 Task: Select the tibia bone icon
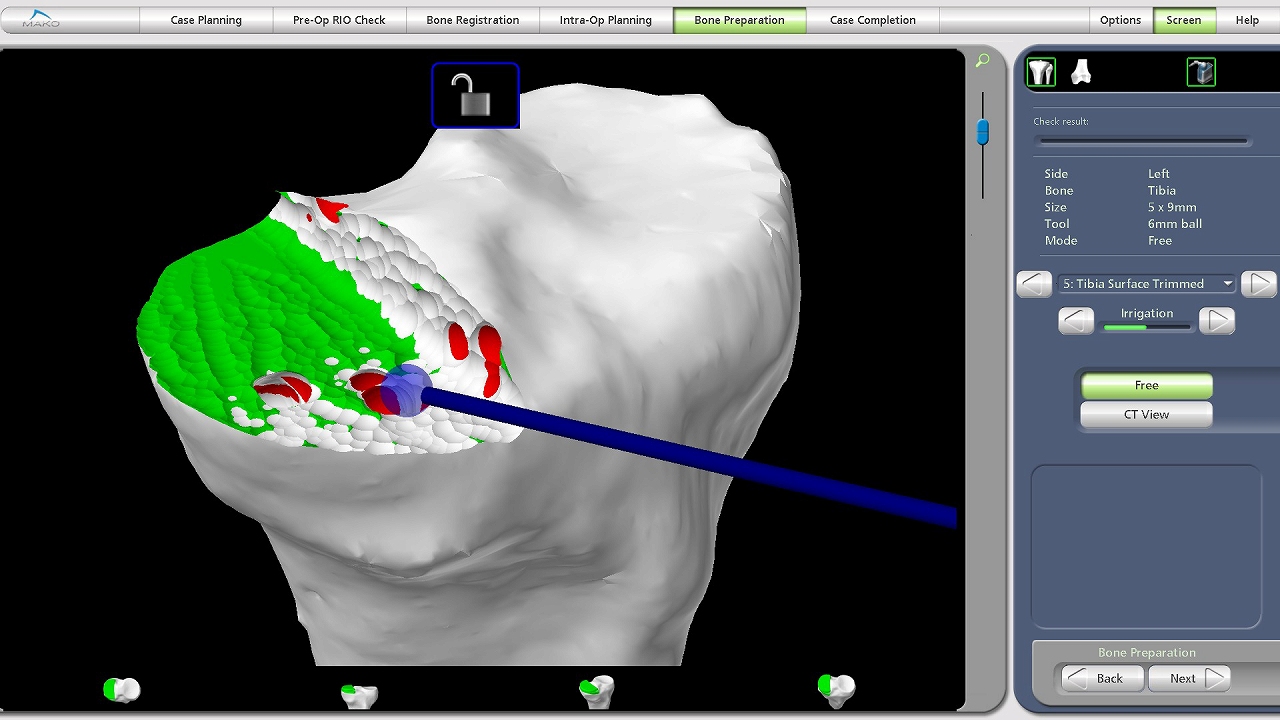1041,72
